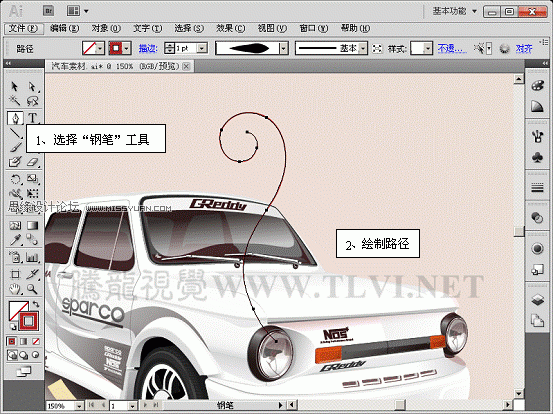Open the 效果(C) menu

pos(231,29)
